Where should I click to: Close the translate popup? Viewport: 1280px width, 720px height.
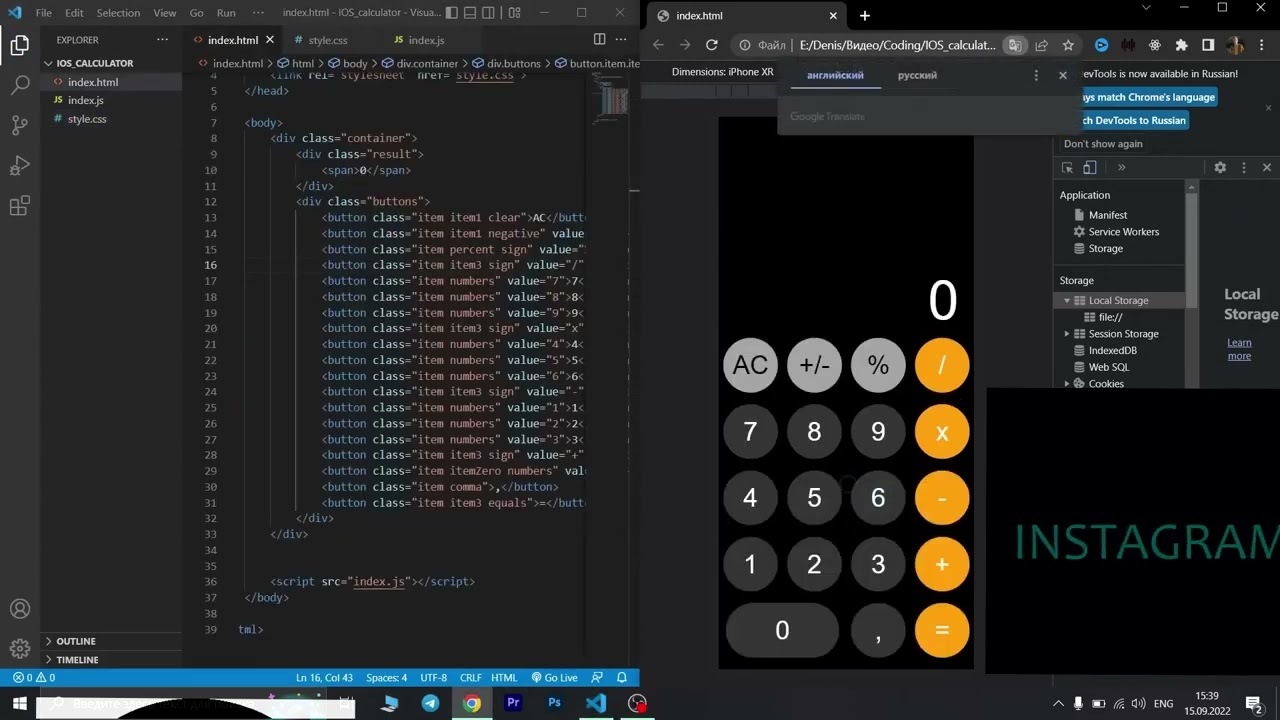point(1063,75)
